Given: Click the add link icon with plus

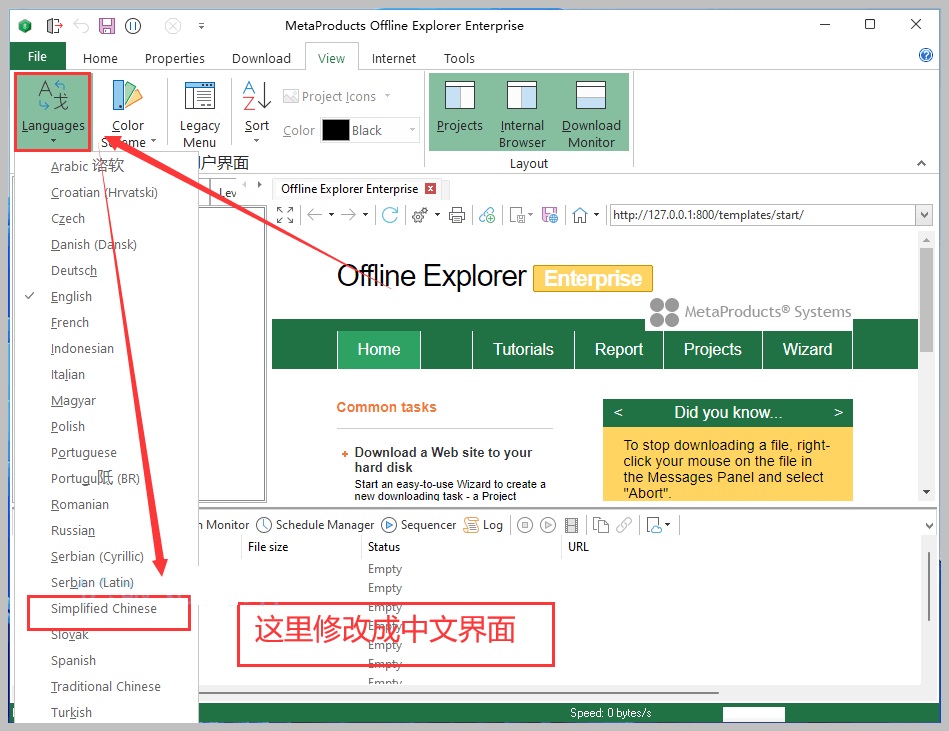Looking at the screenshot, I should pos(487,215).
